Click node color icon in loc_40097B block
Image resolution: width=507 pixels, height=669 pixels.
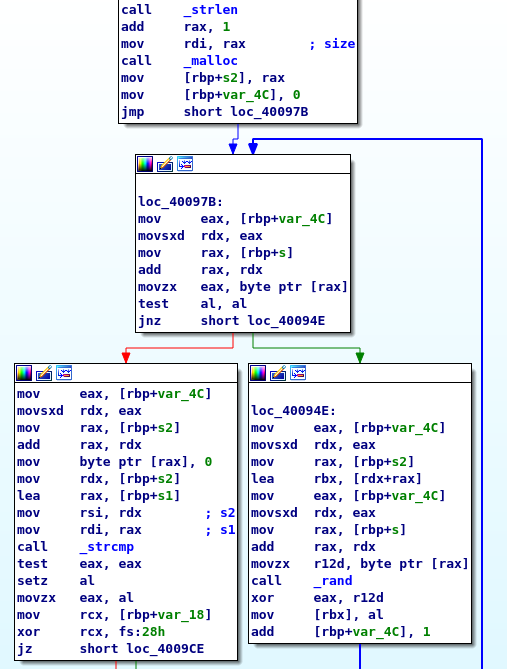pos(145,164)
